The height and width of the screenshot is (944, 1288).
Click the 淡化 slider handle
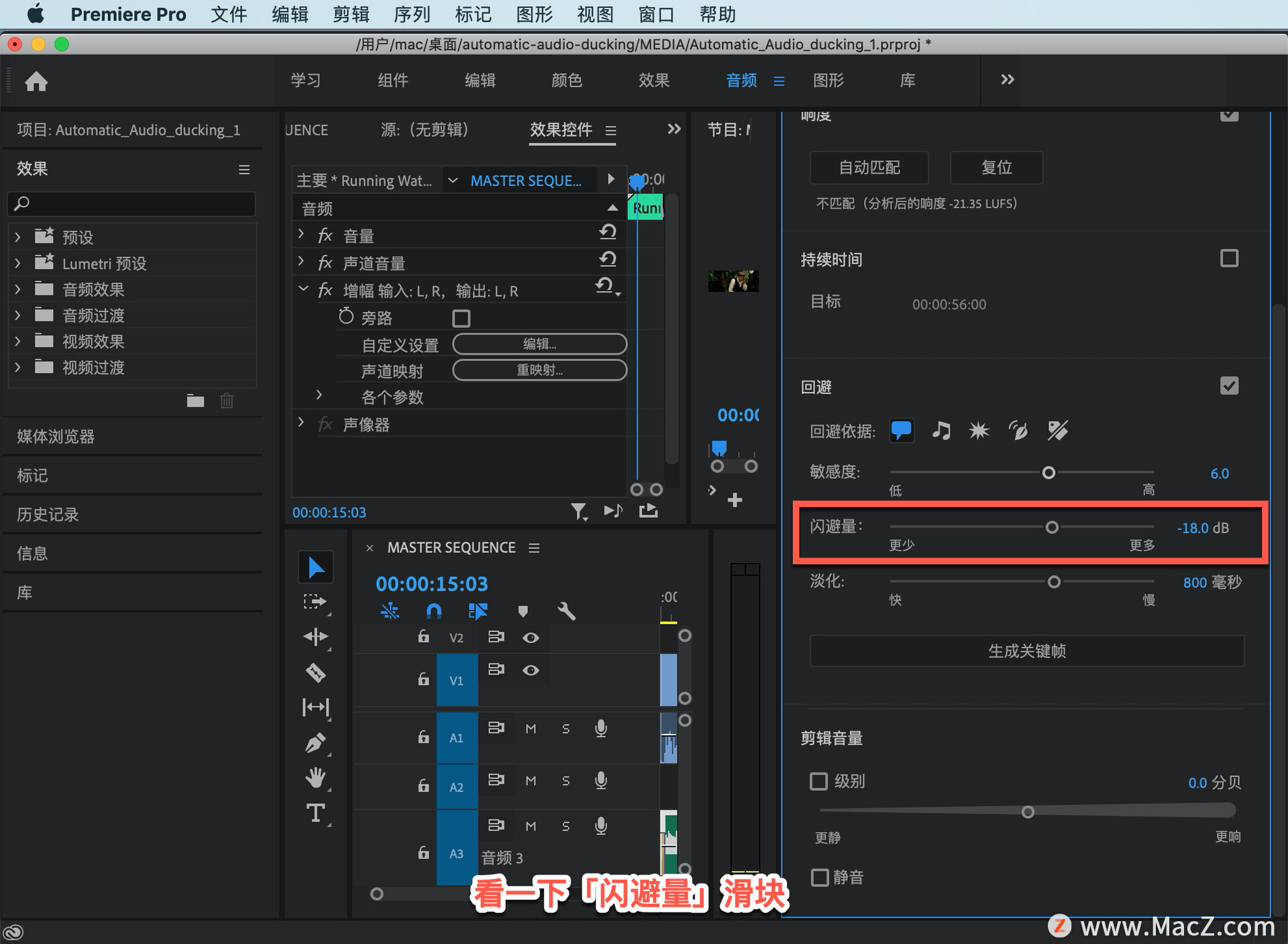coord(1054,582)
